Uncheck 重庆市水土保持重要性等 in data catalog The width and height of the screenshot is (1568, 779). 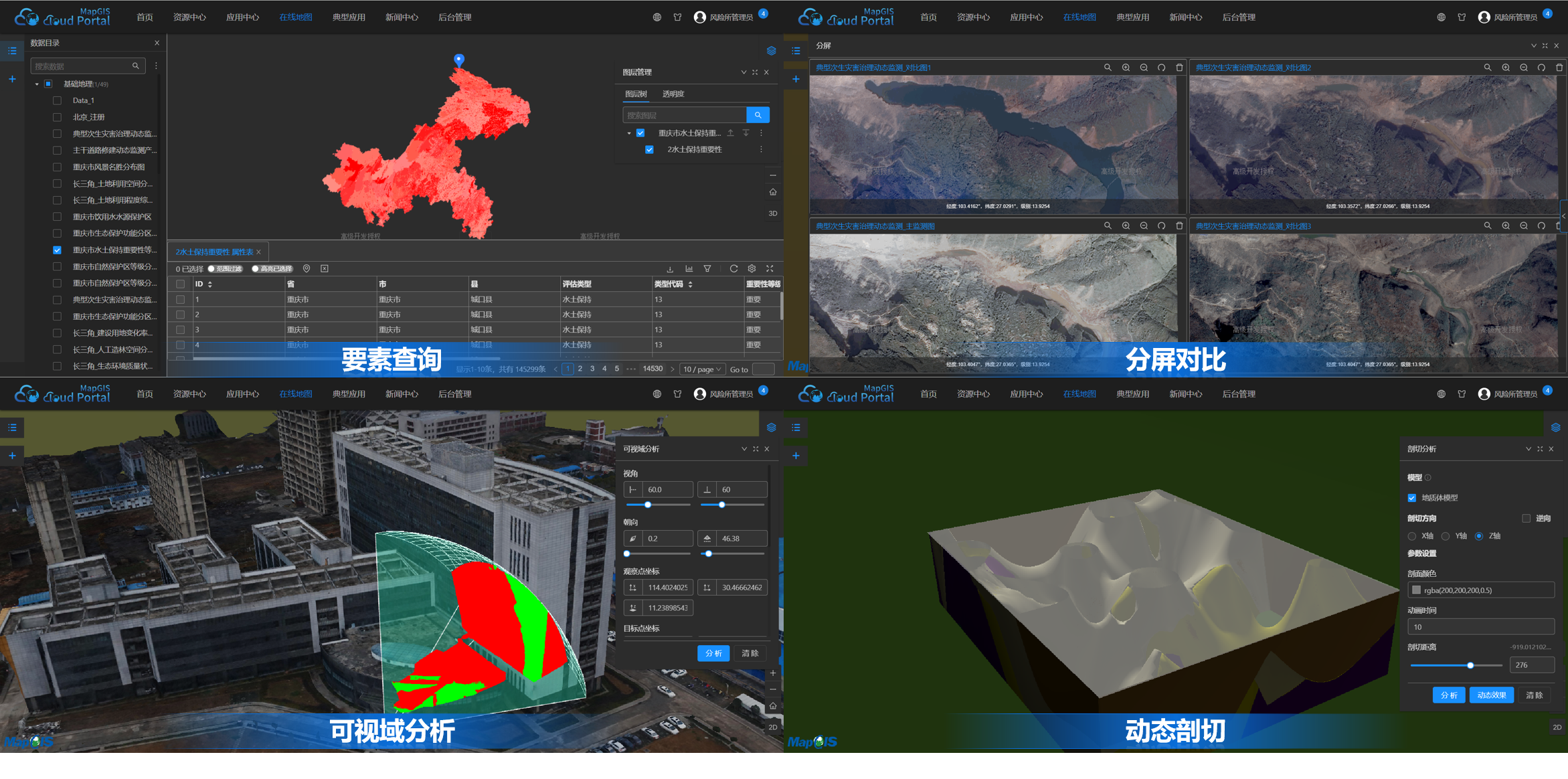[x=57, y=250]
